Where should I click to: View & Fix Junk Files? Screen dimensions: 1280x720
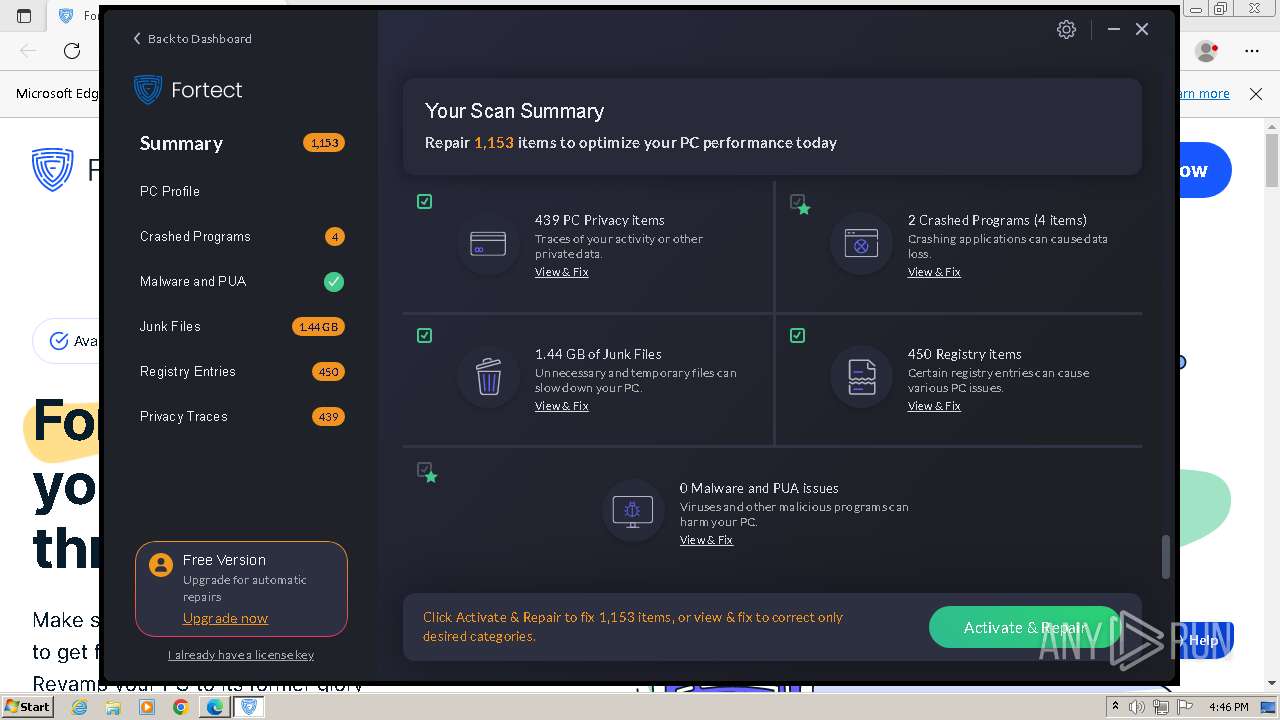click(x=562, y=406)
